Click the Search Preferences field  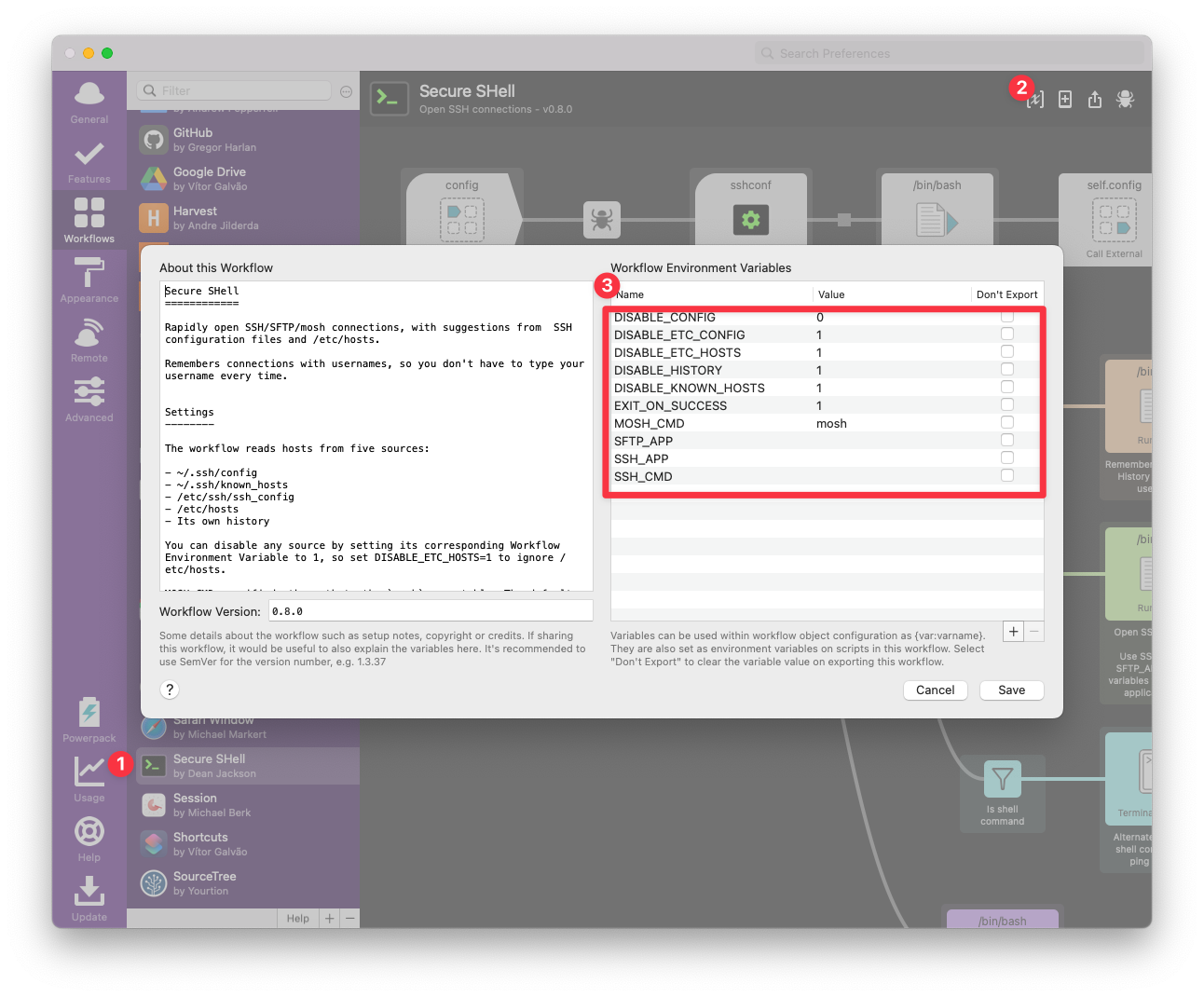(949, 54)
